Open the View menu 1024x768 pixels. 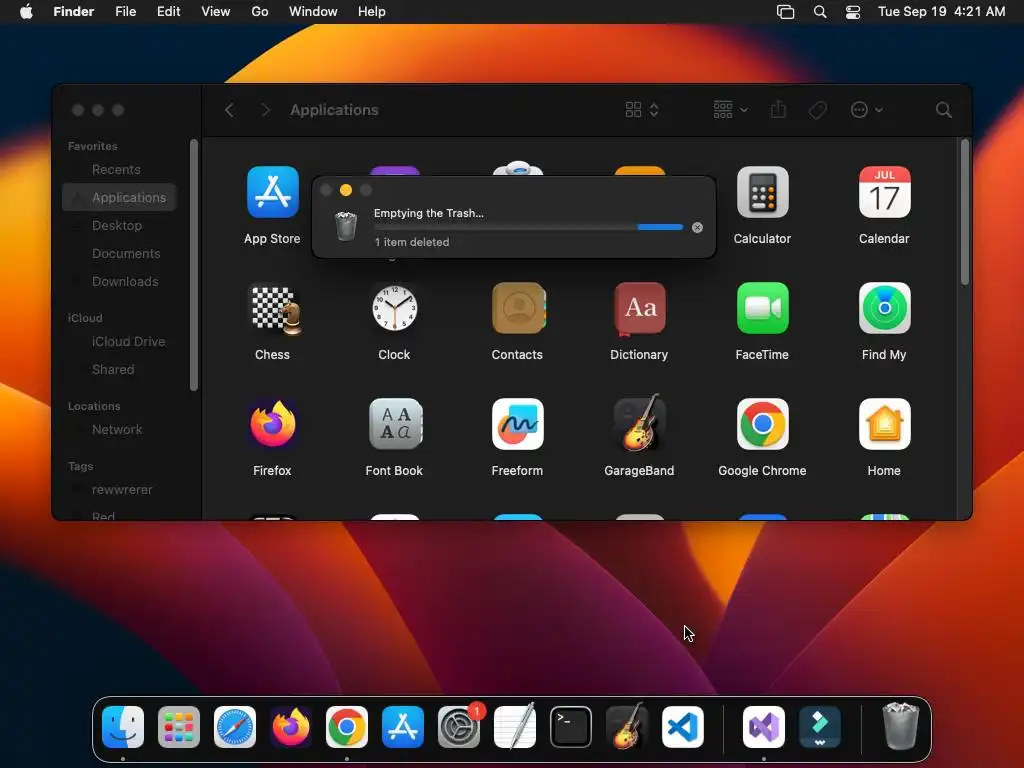tap(216, 12)
